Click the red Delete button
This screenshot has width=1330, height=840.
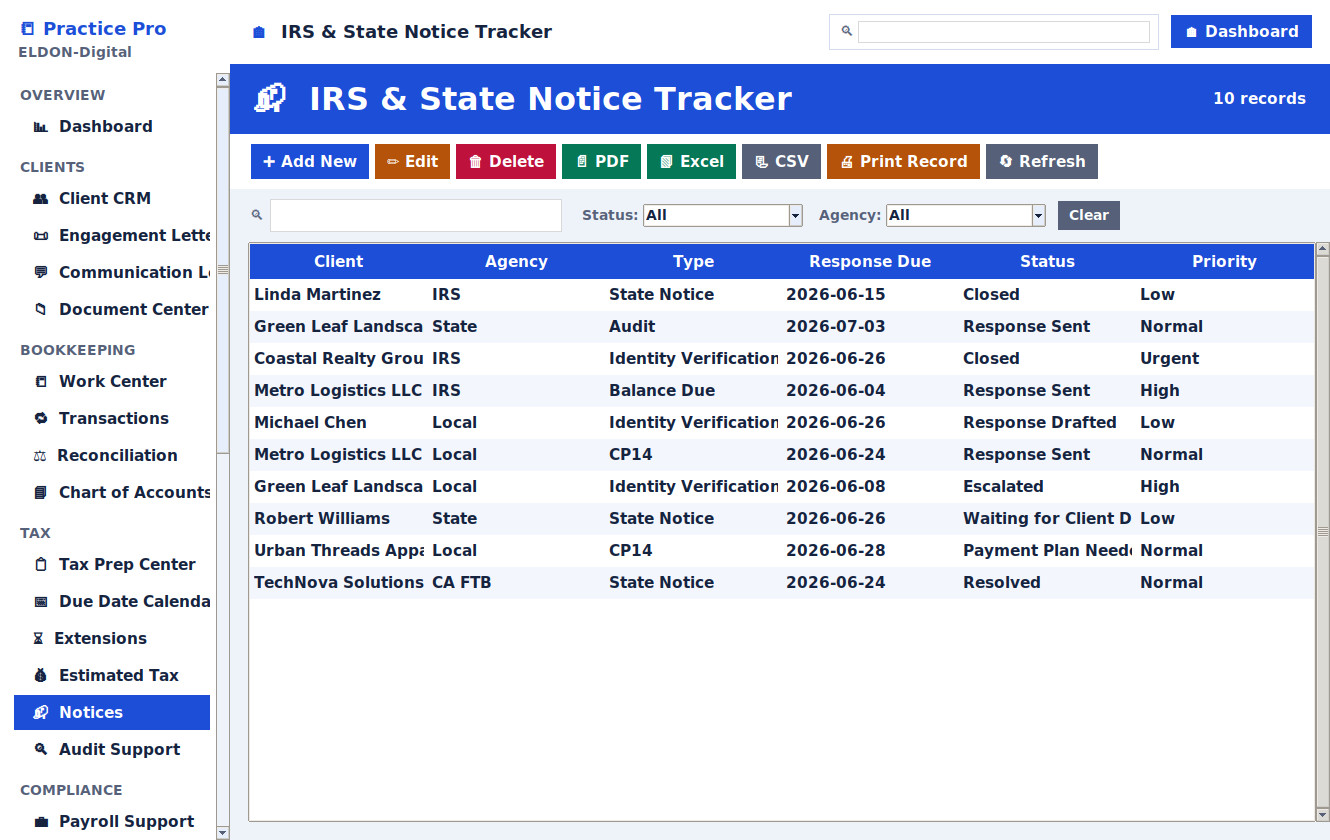[x=506, y=162]
